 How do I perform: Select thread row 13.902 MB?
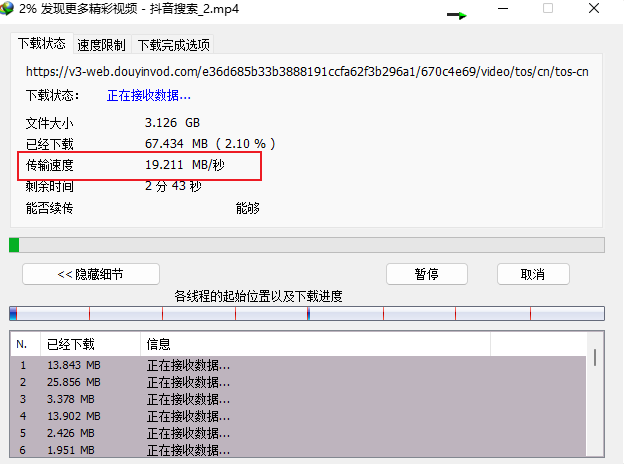298,416
